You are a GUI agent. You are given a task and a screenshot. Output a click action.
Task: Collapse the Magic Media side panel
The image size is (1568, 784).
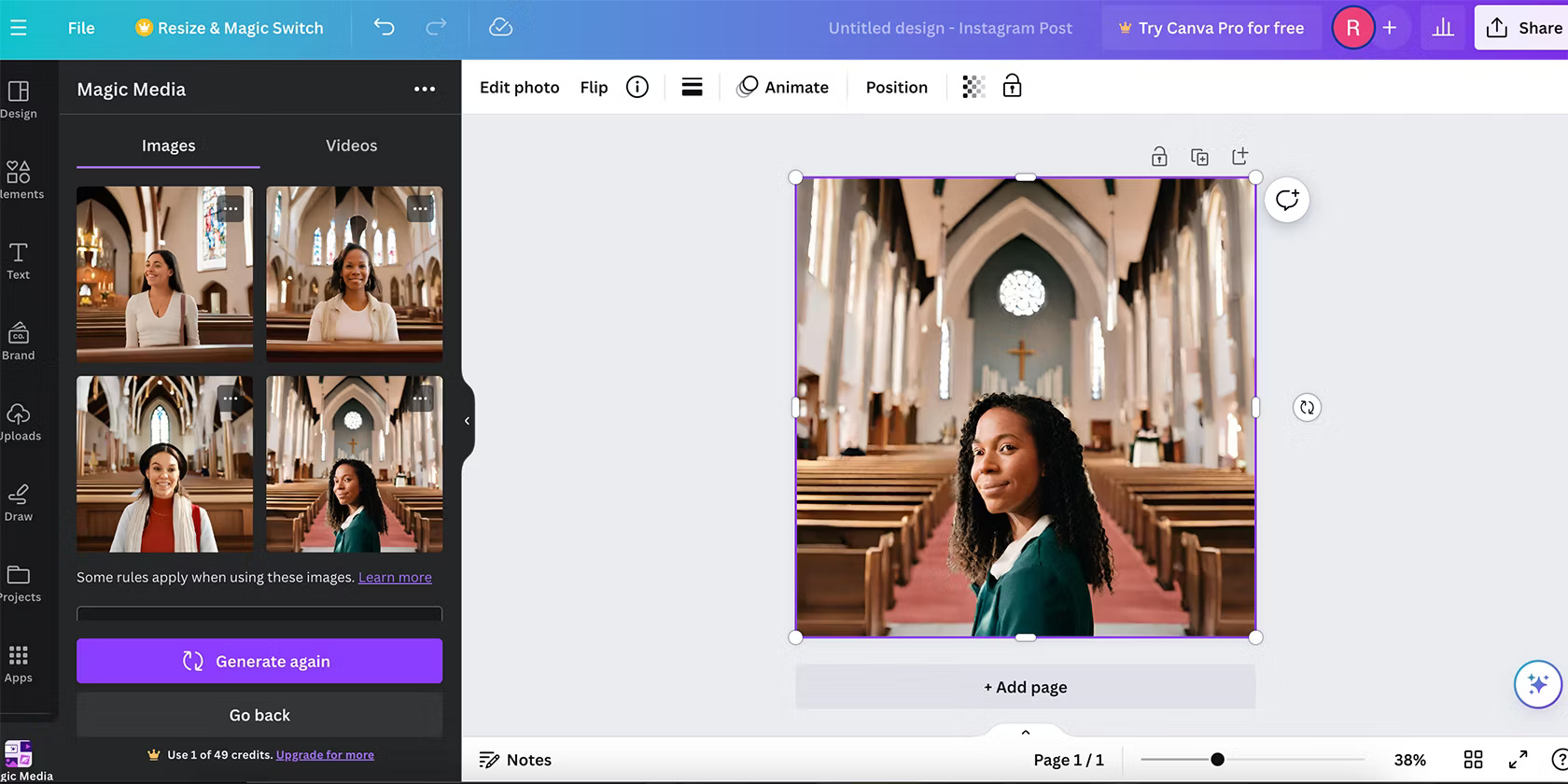[467, 421]
